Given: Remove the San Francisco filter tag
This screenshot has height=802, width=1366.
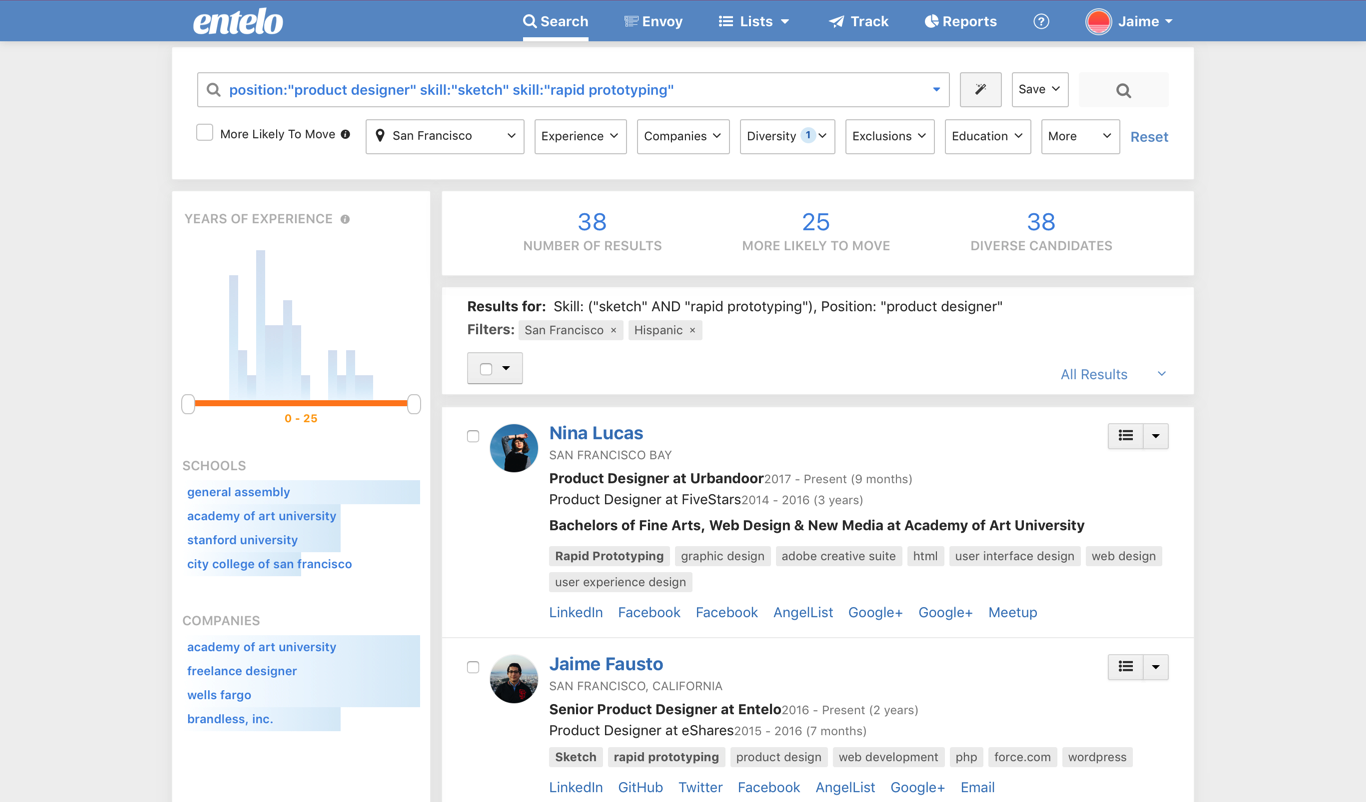Looking at the screenshot, I should 614,330.
